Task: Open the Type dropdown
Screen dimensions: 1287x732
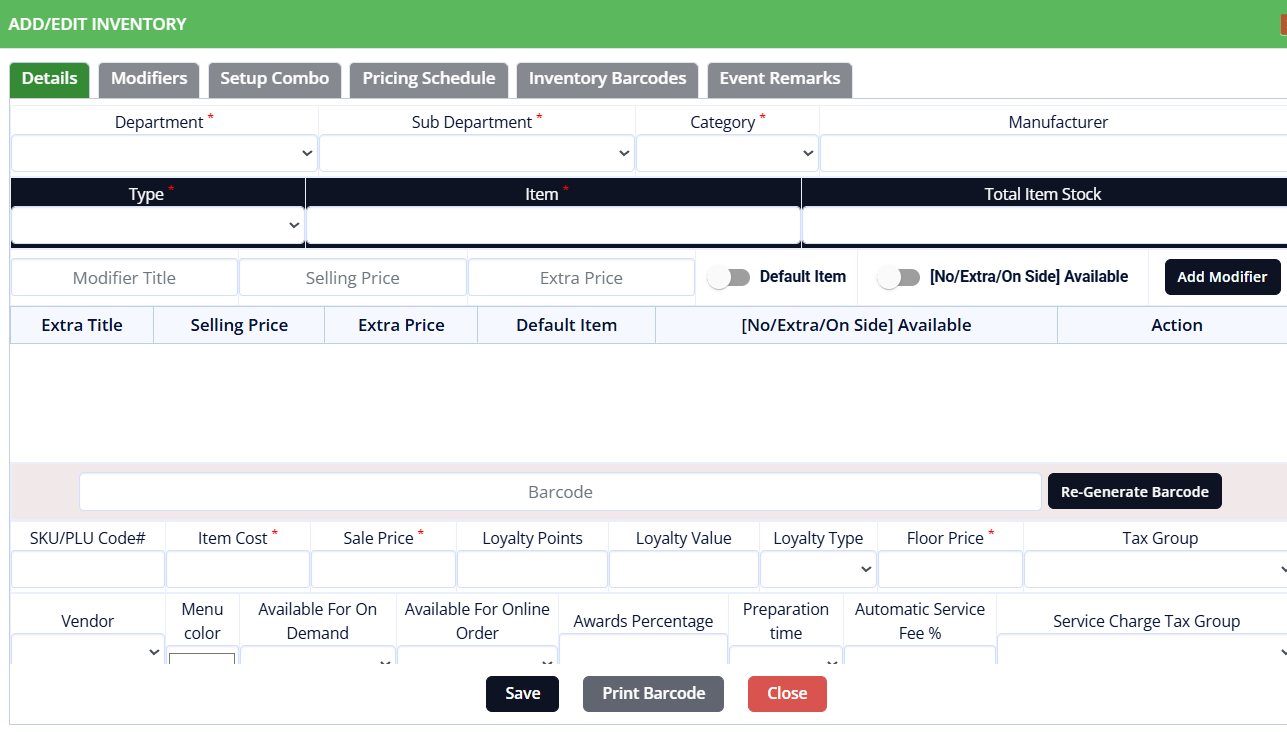Action: [157, 226]
